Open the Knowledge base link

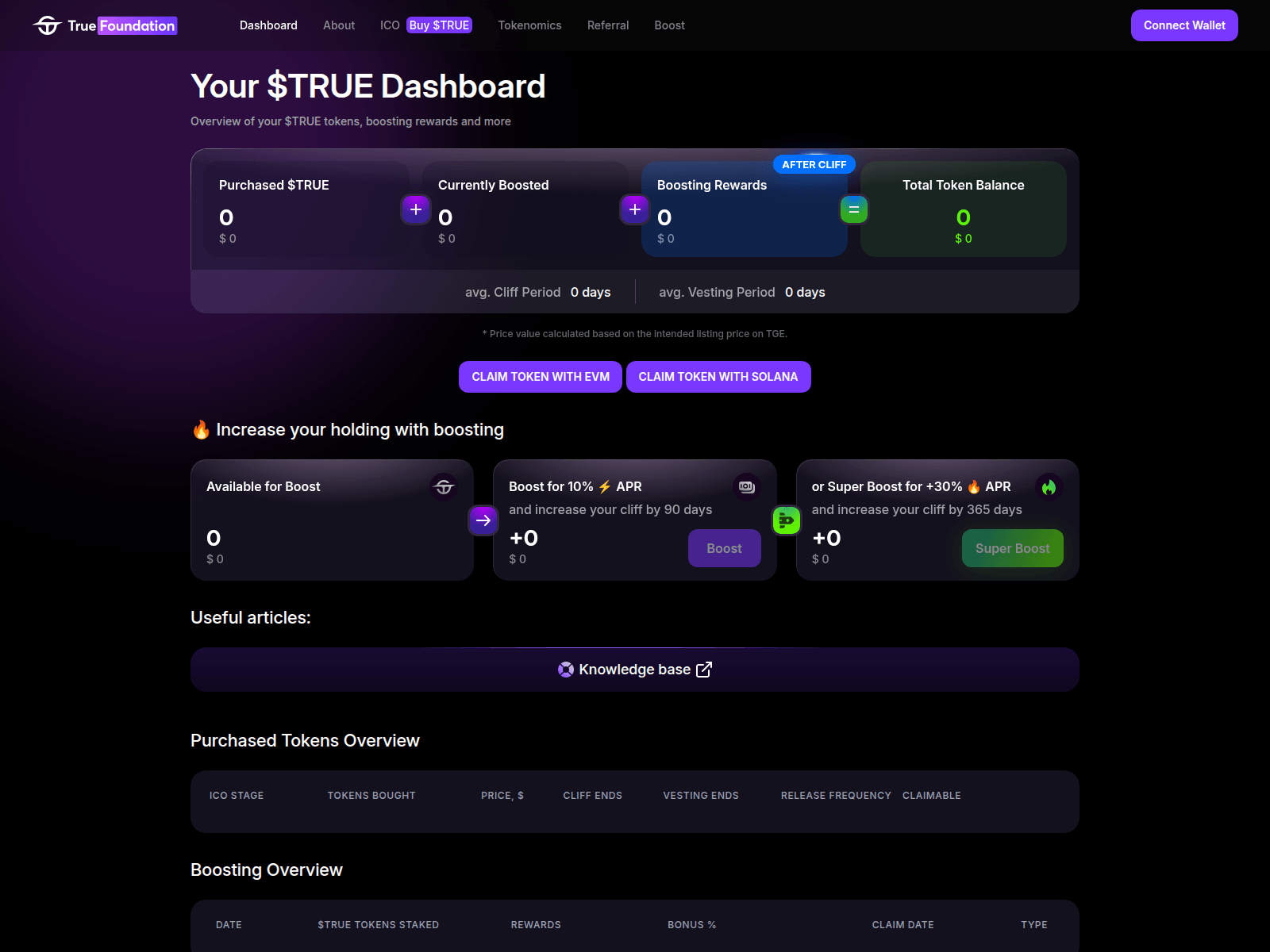(635, 670)
